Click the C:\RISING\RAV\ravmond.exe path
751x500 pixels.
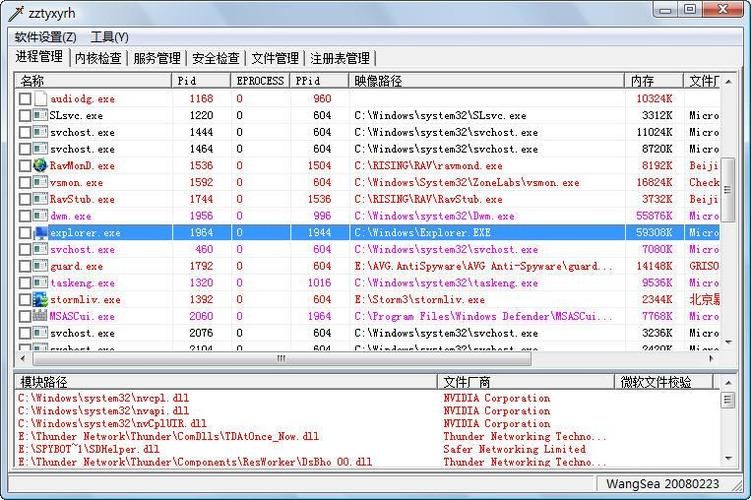(x=428, y=166)
